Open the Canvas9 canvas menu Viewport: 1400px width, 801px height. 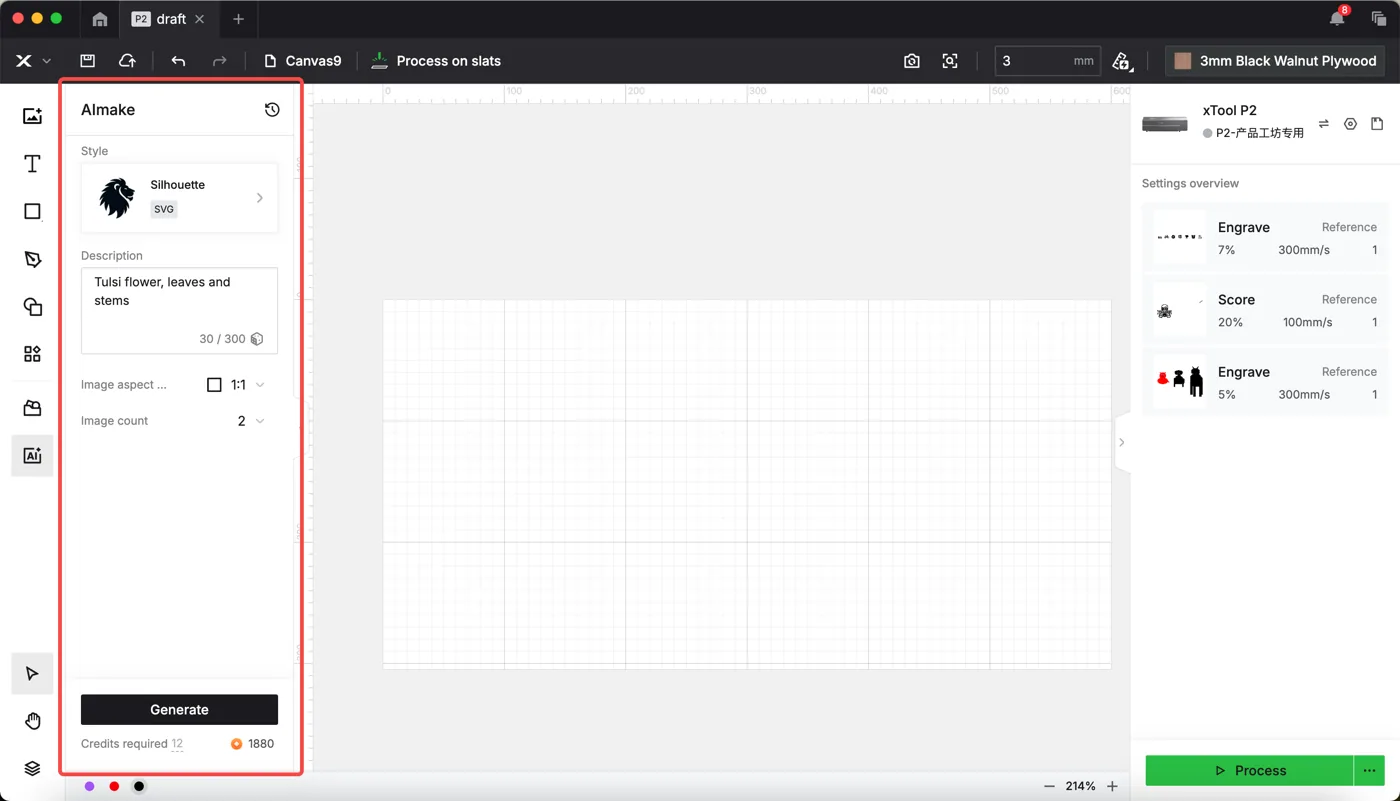303,61
